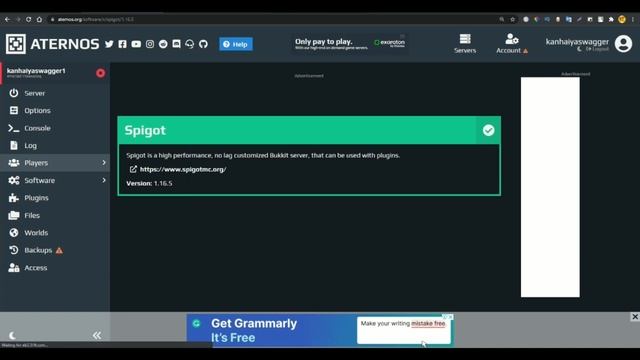Click the Version 1.16.5 text
Screen dimensions: 640x360
pyautogui.click(x=149, y=183)
